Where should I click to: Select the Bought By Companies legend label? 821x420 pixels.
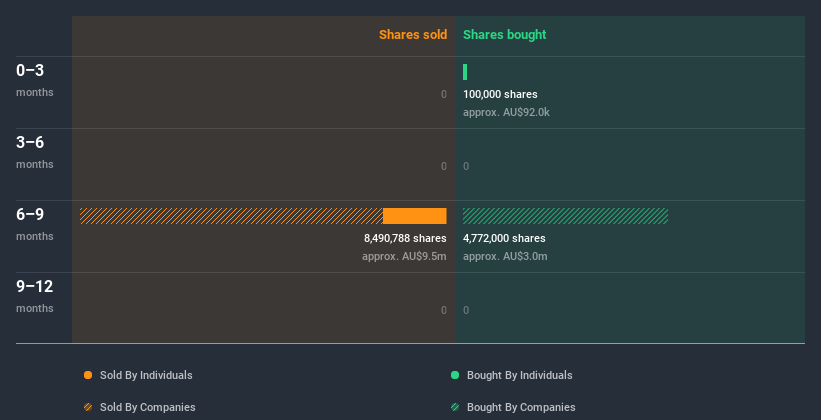[x=521, y=407]
